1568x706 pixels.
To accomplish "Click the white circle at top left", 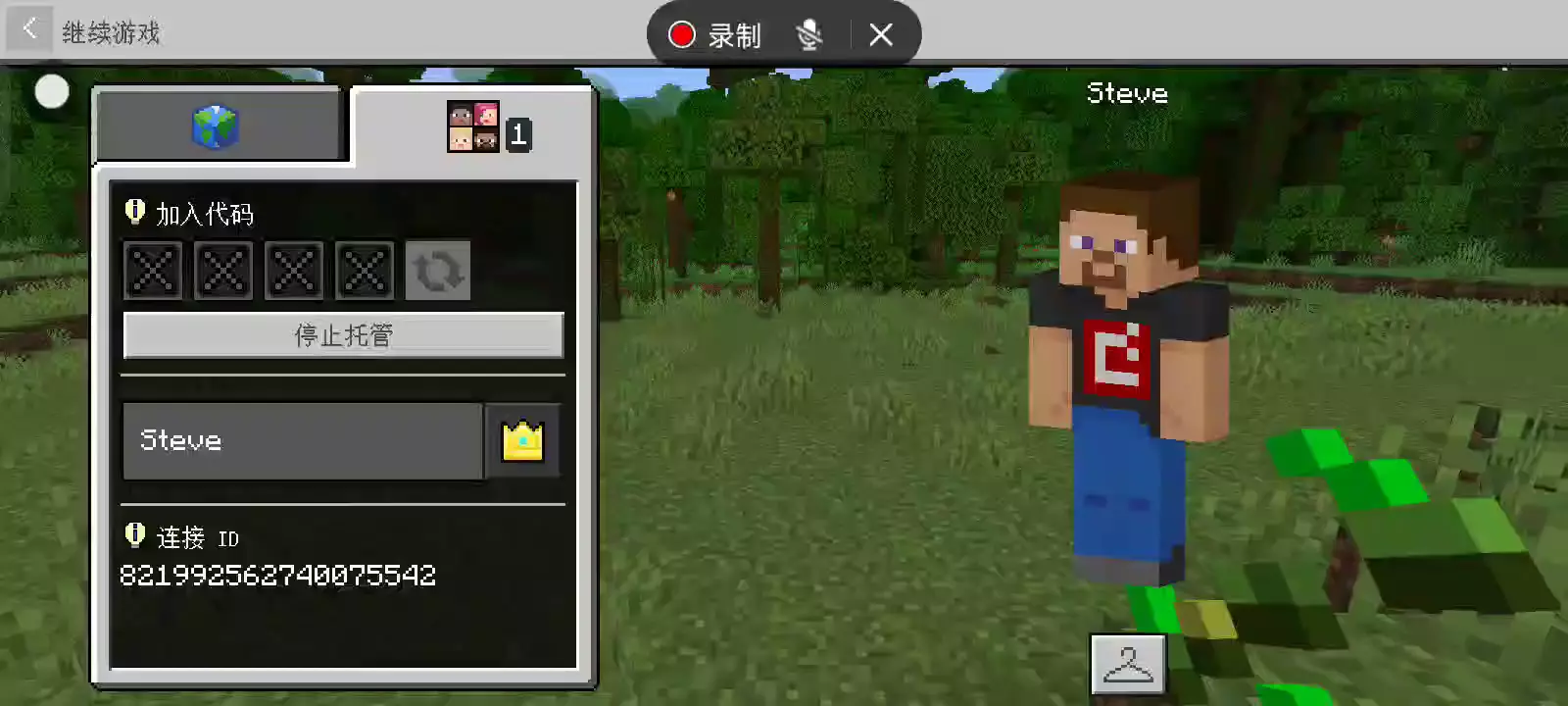I will (52, 91).
